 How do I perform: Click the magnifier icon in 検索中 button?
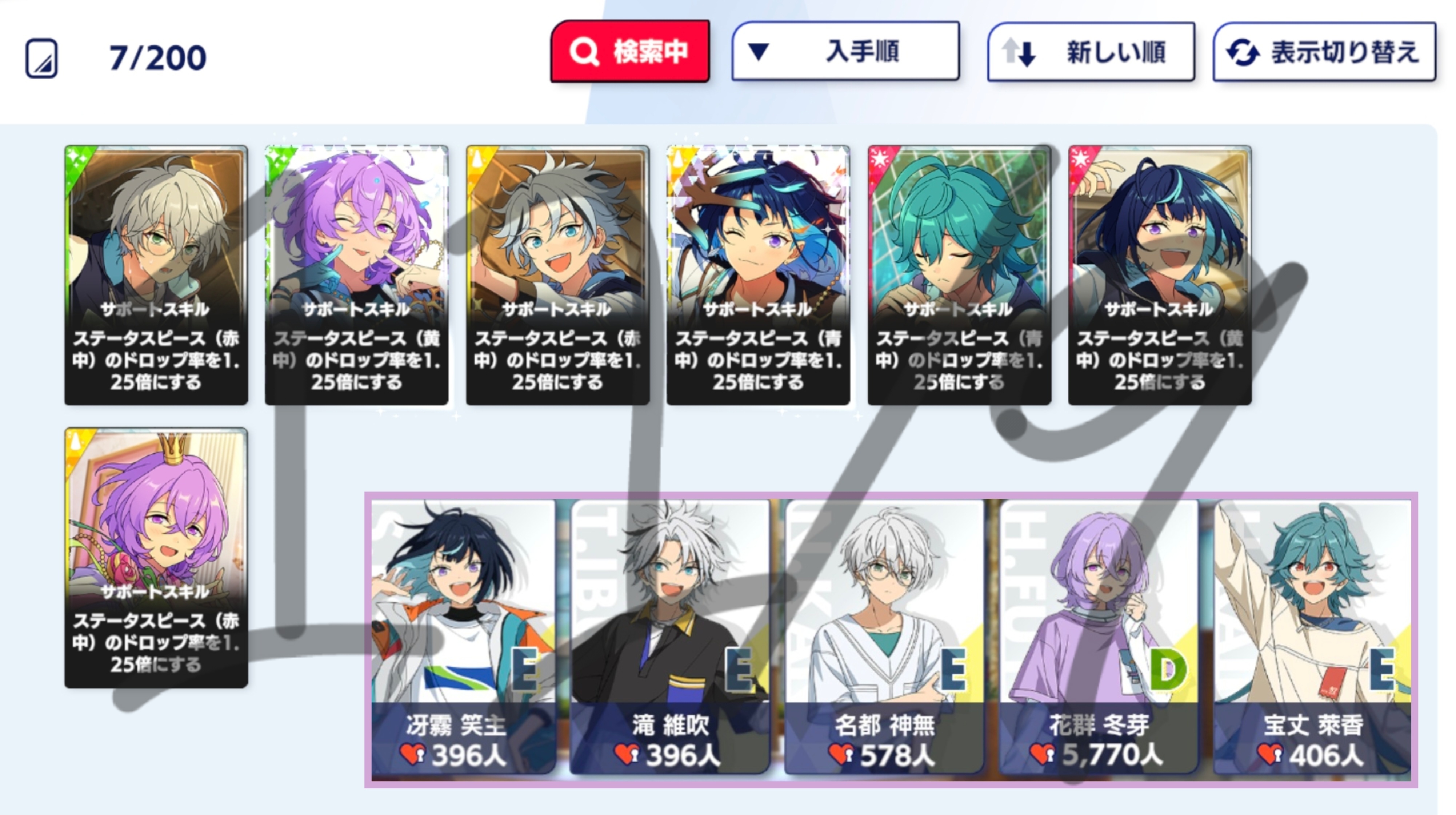pos(584,52)
